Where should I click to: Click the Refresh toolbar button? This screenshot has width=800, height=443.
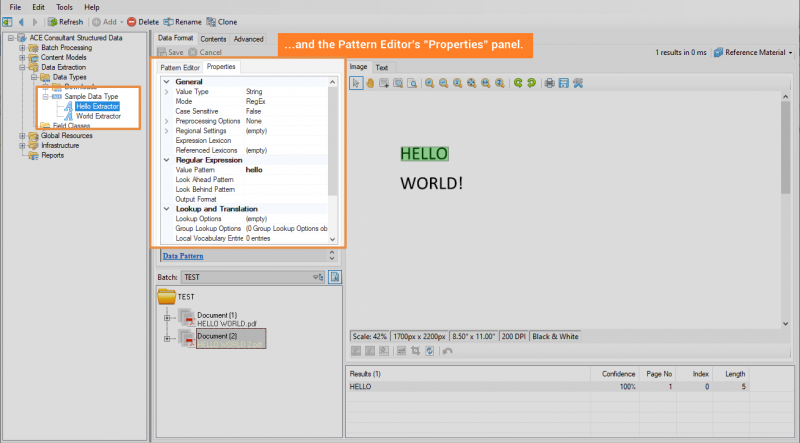tap(65, 21)
